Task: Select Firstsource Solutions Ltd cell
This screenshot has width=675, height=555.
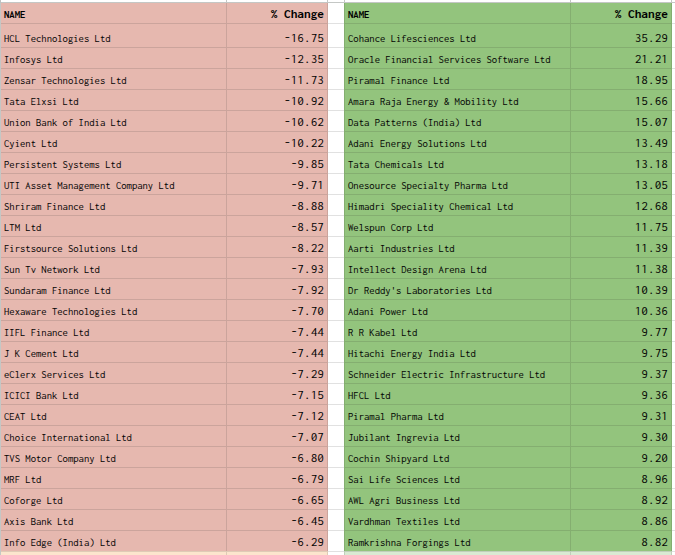Action: pyautogui.click(x=113, y=248)
